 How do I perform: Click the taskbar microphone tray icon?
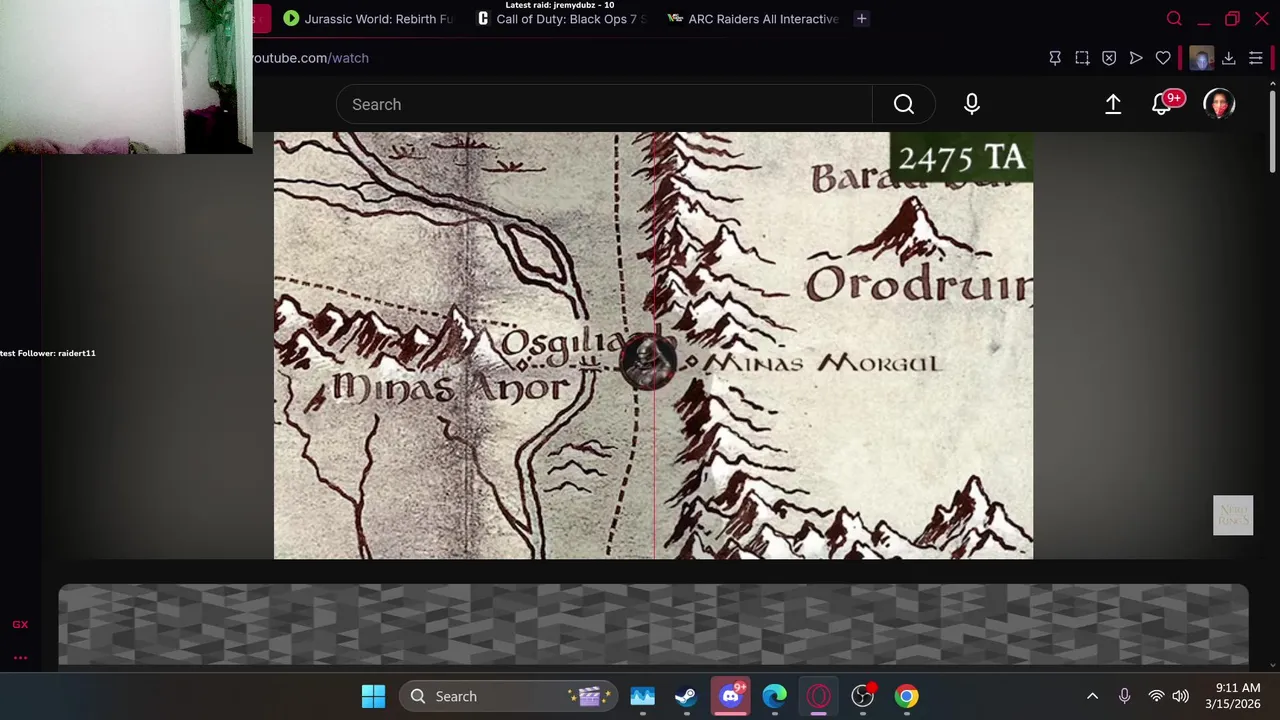[x=1124, y=696]
